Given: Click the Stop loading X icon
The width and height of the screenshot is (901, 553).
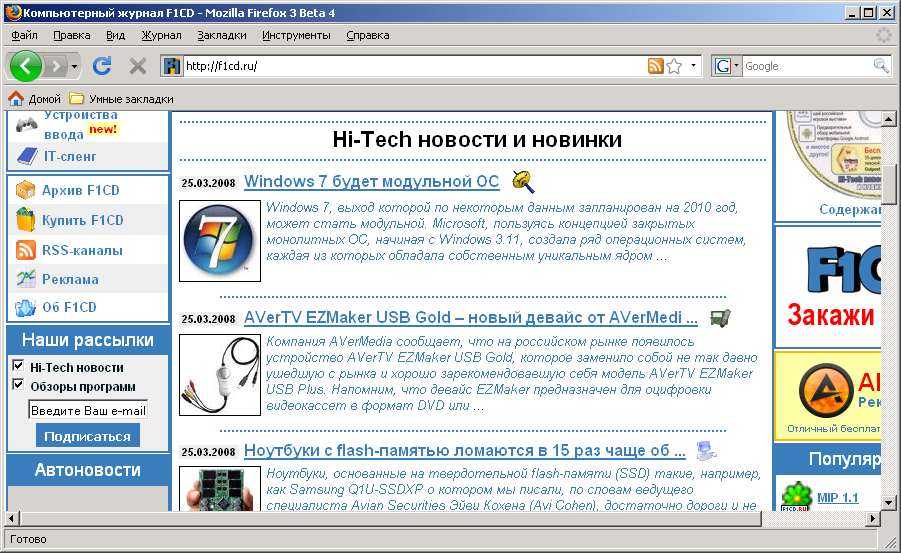Looking at the screenshot, I should tap(138, 66).
